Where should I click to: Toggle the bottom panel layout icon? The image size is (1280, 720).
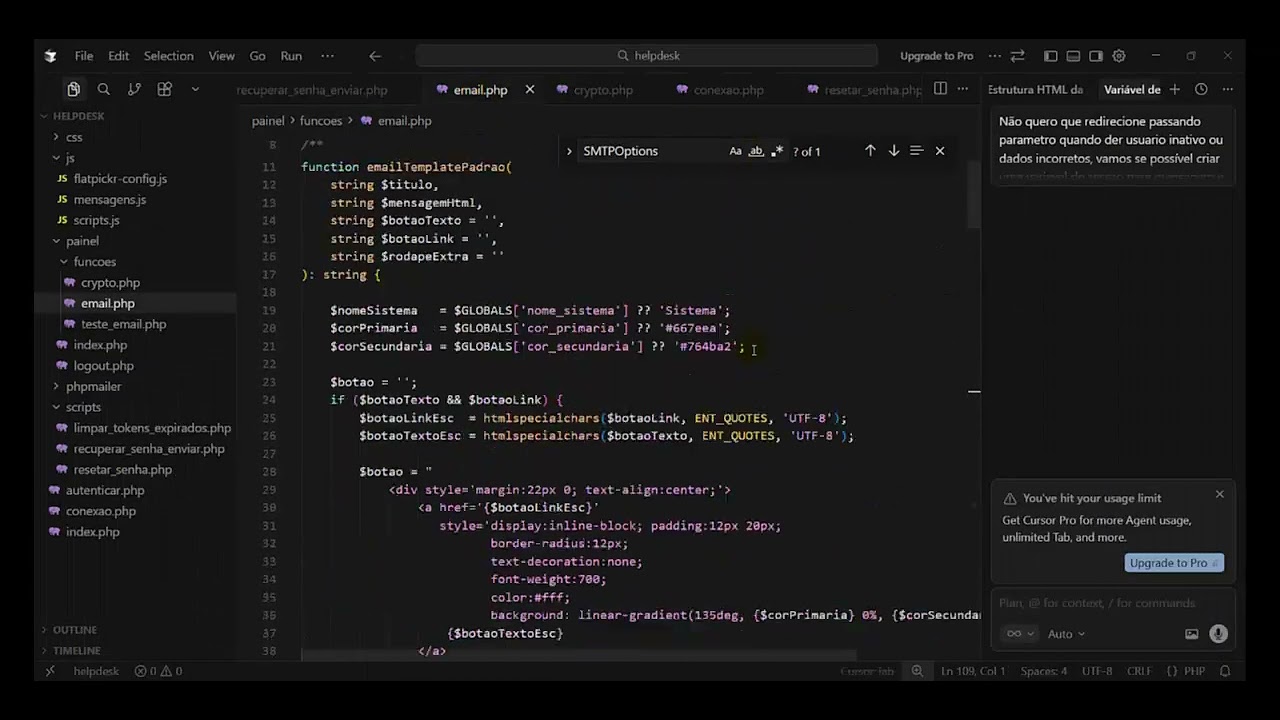[1073, 56]
